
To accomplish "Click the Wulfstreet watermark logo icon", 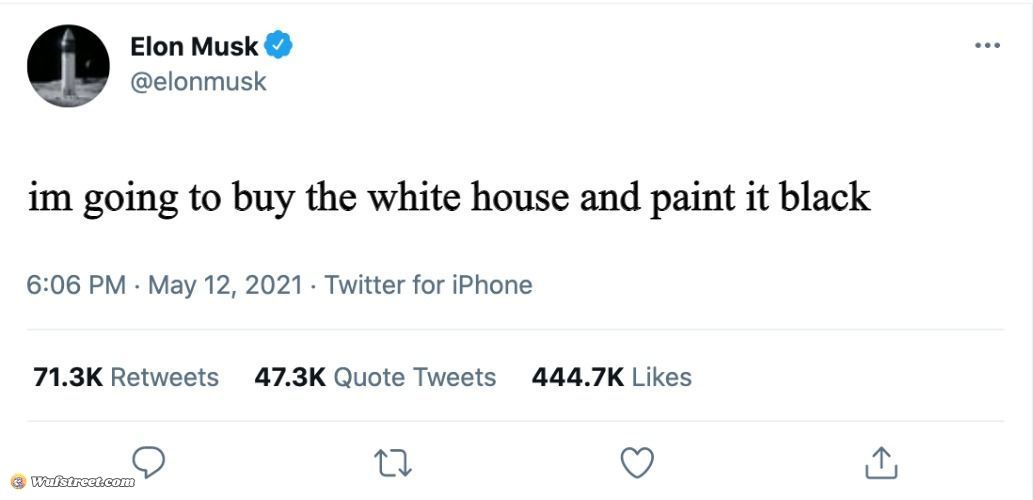I will click(18, 482).
